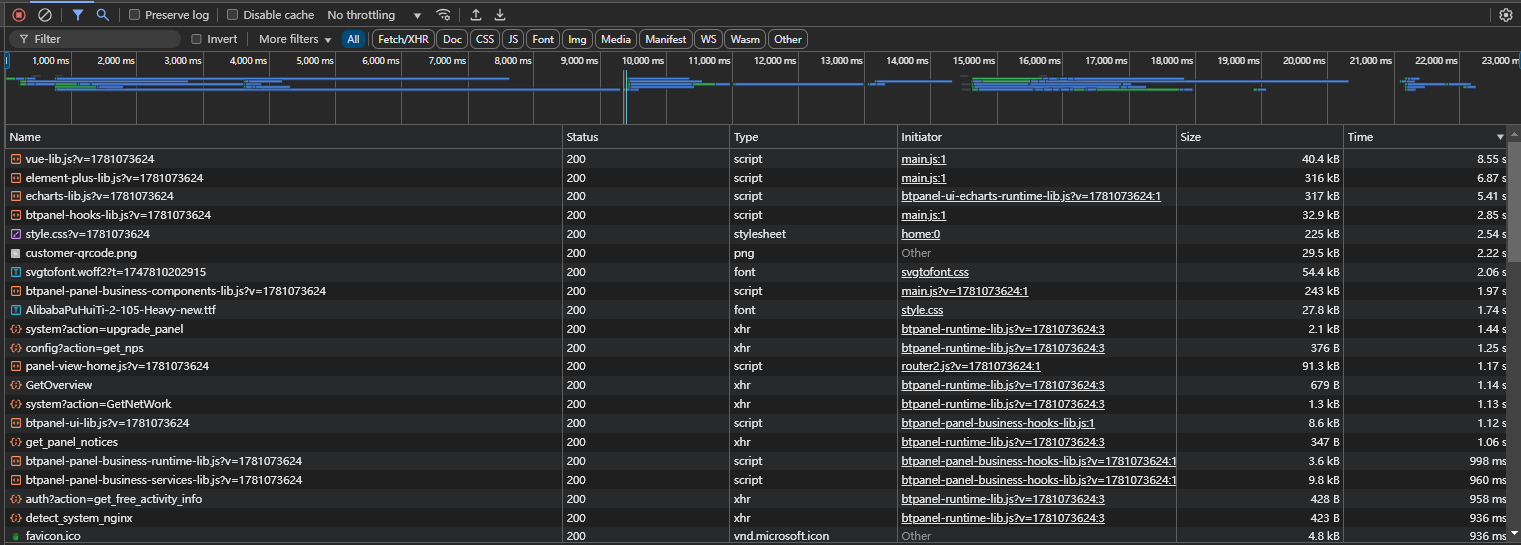Click font icon beside AlibabaPuHuiTi ttf

16,310
